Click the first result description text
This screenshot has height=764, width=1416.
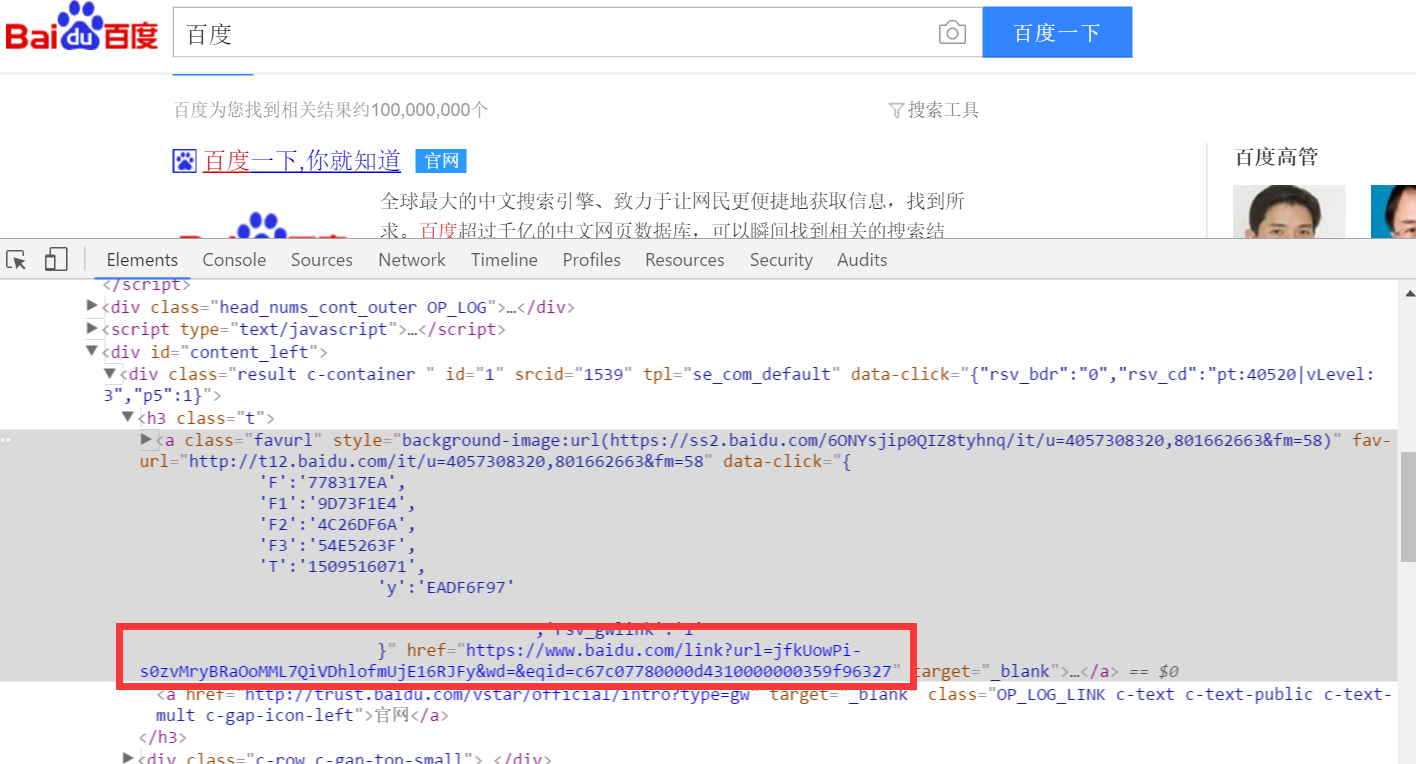click(672, 215)
